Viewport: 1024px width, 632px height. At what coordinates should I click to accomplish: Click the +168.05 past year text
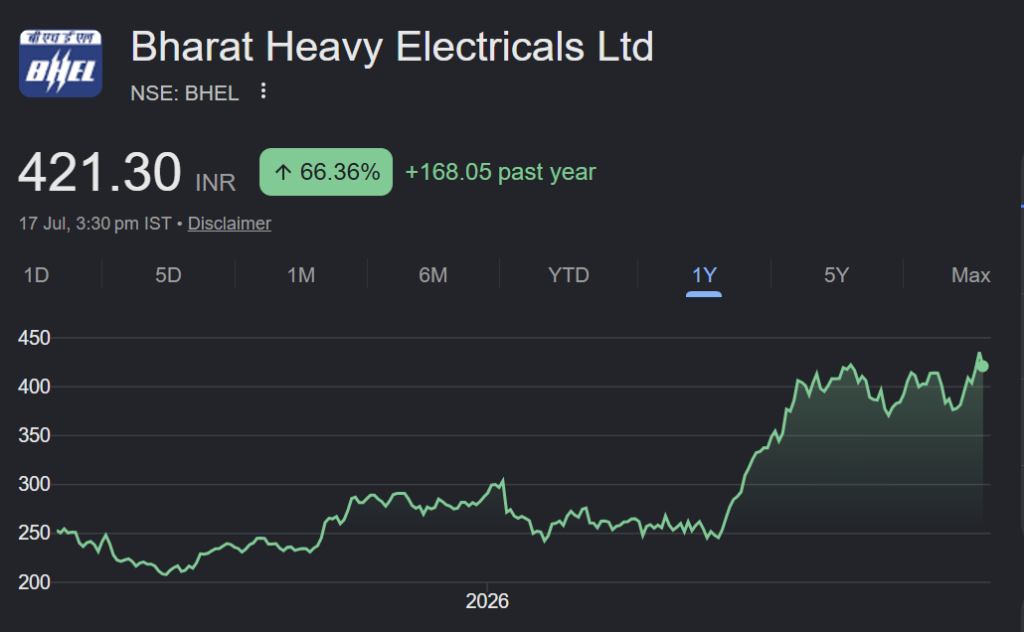(500, 172)
